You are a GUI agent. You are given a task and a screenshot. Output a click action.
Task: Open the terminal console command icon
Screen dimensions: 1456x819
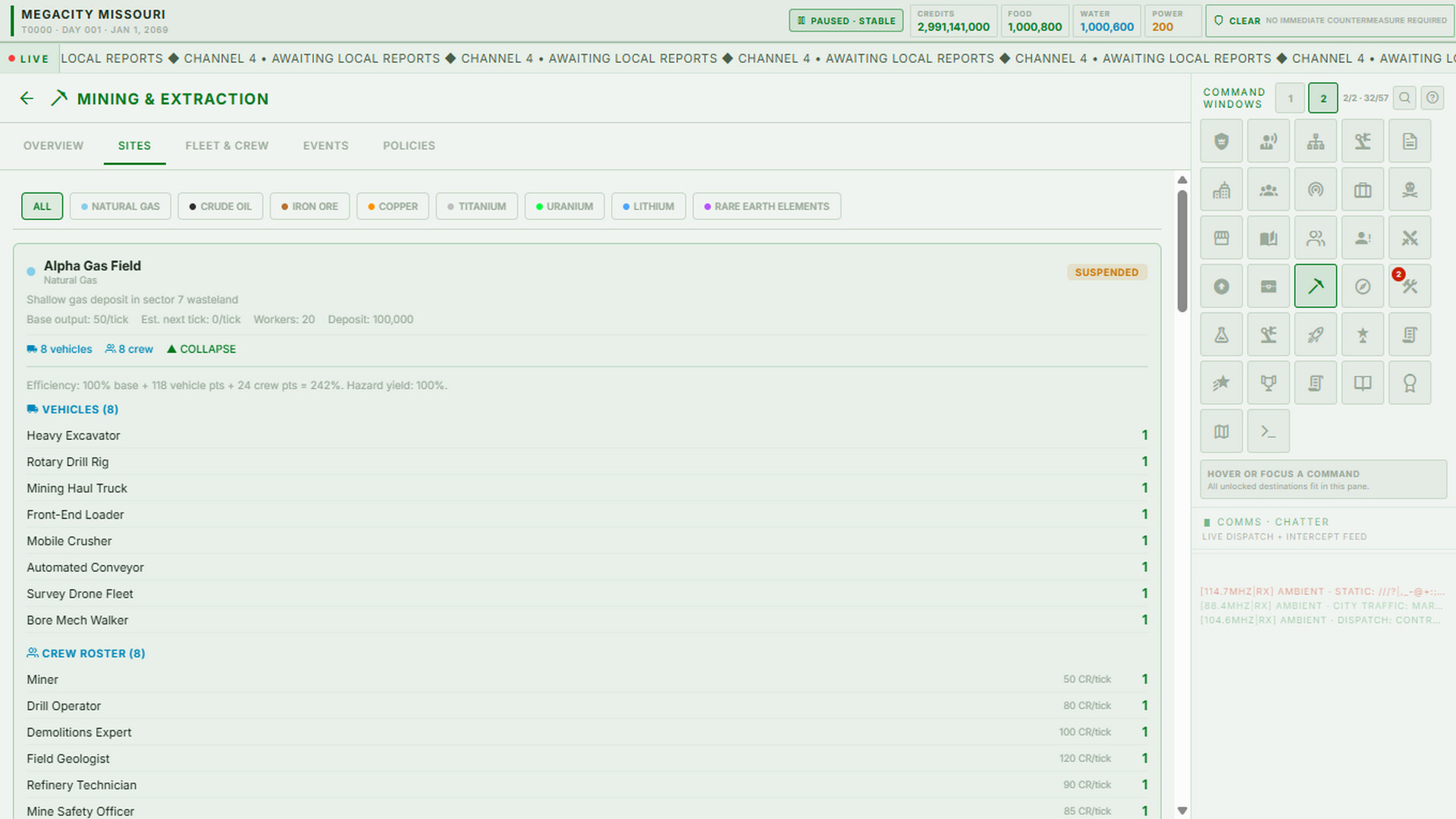click(x=1268, y=431)
